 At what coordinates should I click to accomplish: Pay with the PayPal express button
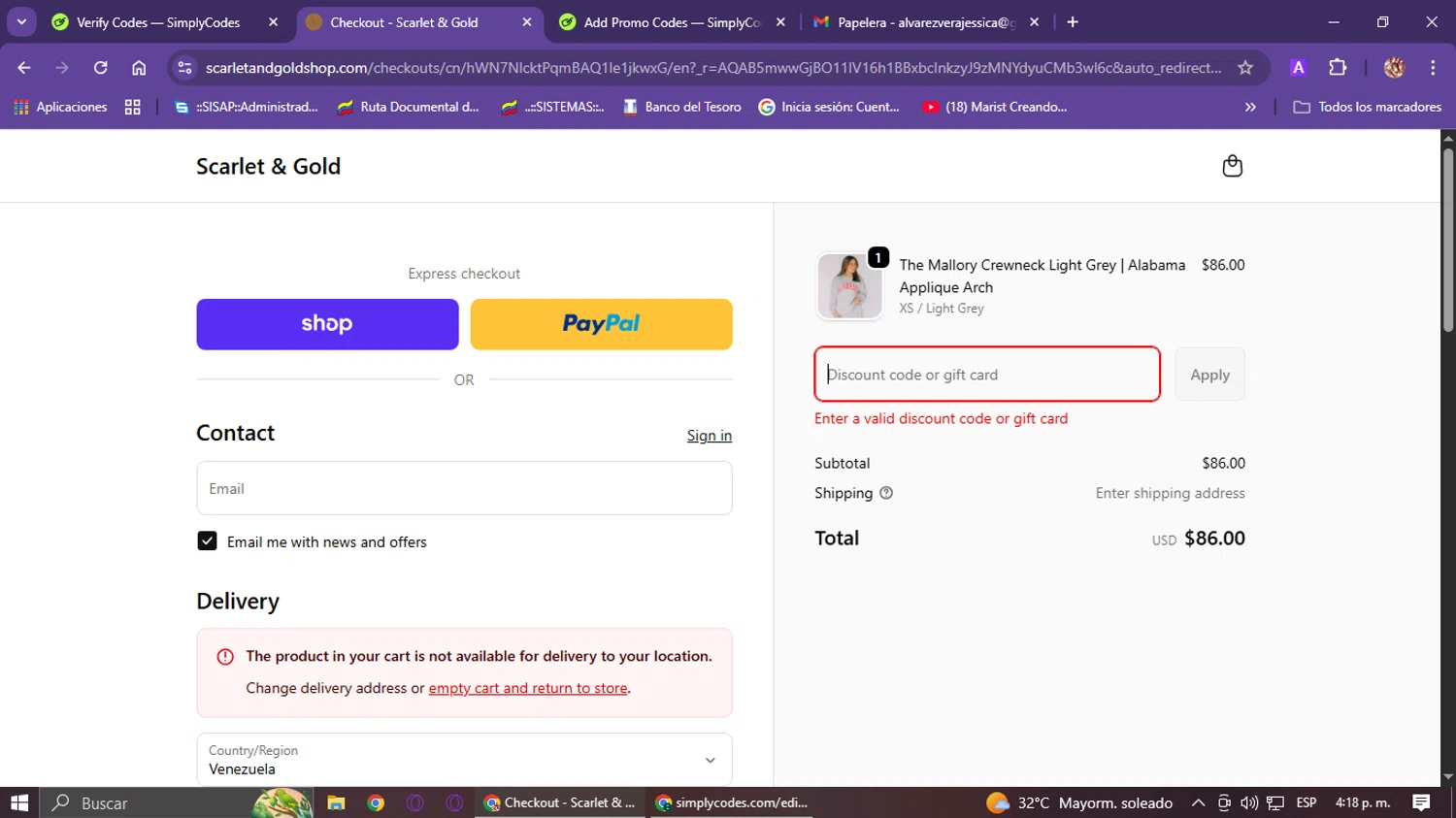click(x=602, y=324)
